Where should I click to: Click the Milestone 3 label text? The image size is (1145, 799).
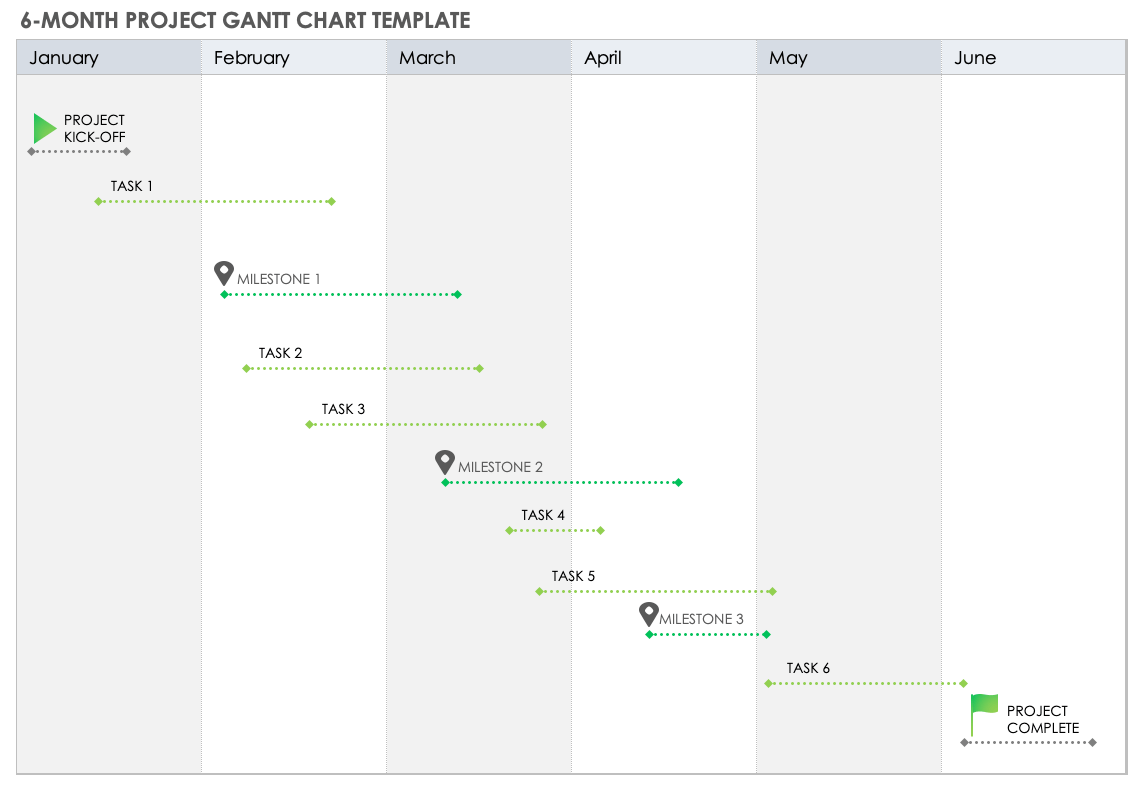702,618
